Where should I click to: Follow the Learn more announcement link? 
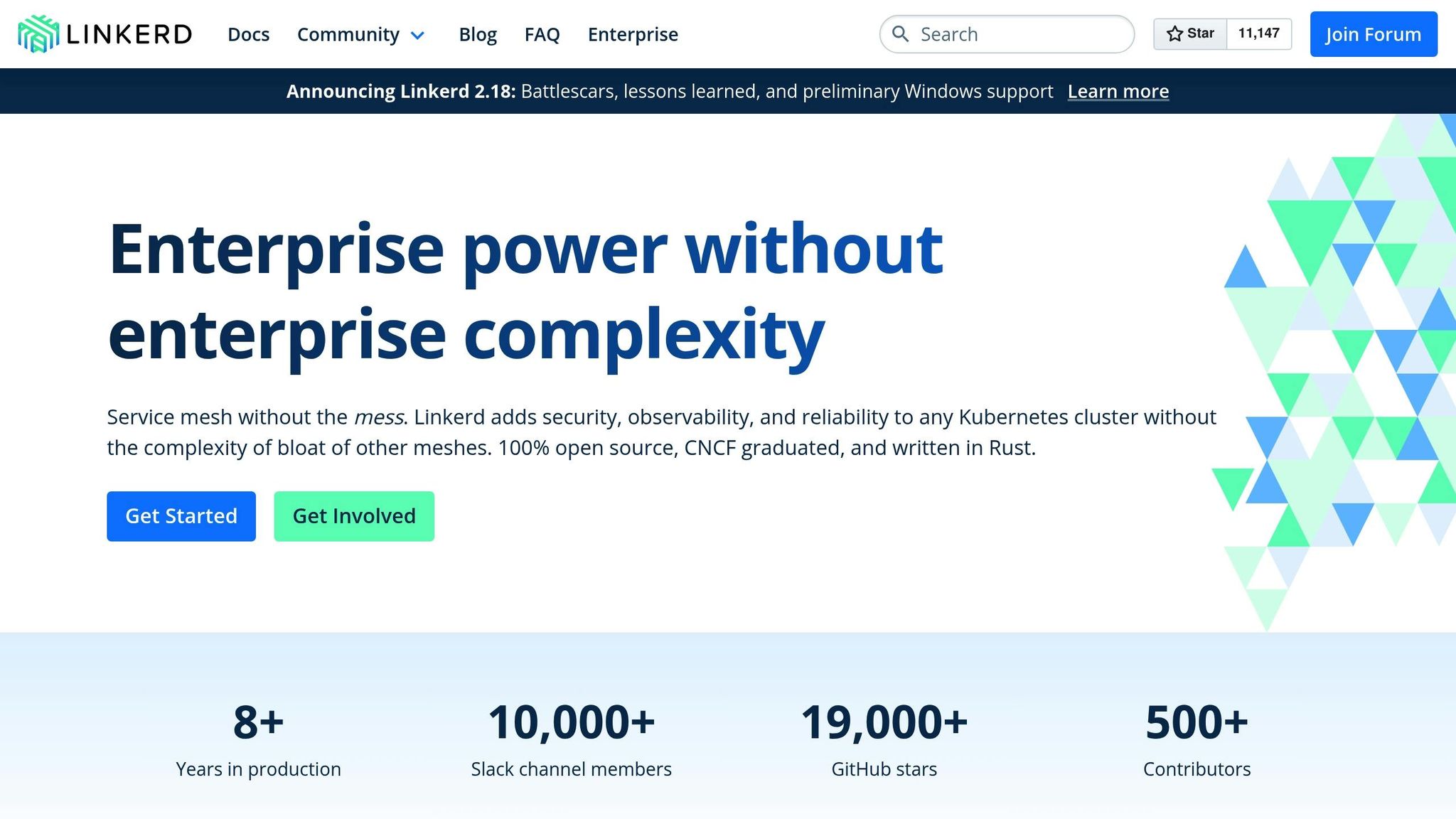[x=1118, y=91]
